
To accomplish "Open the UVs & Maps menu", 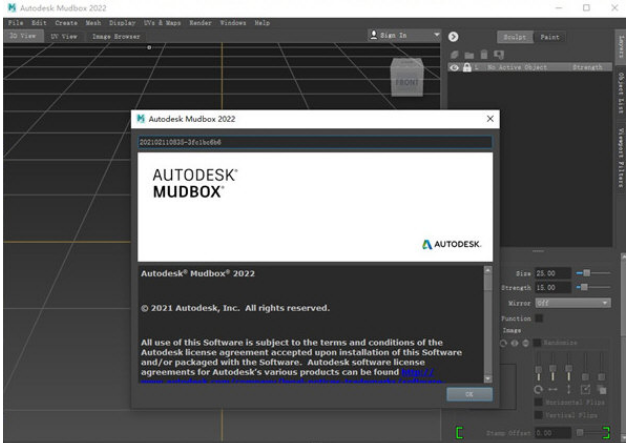I will pos(162,23).
